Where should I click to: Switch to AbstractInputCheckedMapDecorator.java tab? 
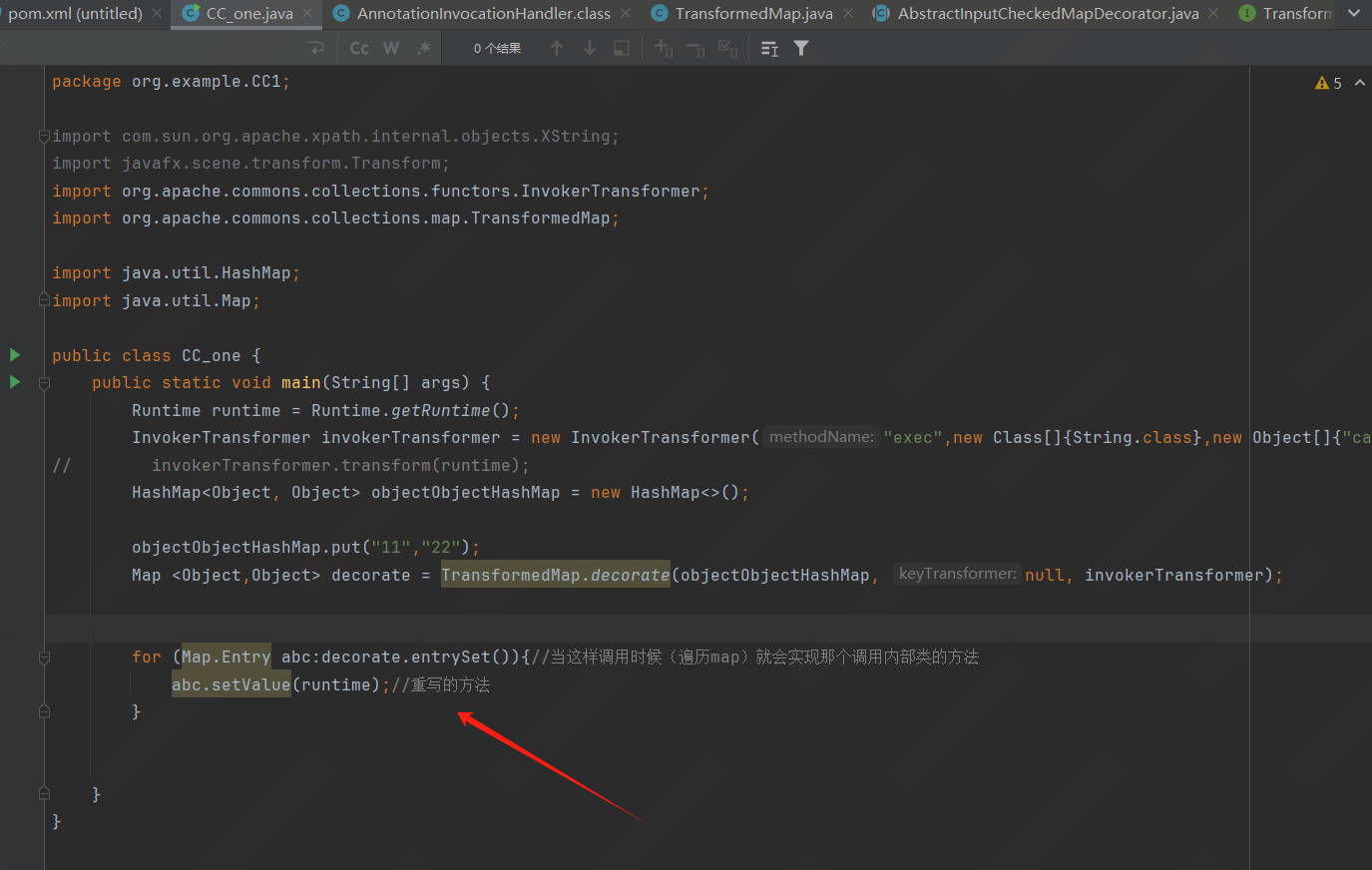(1048, 14)
